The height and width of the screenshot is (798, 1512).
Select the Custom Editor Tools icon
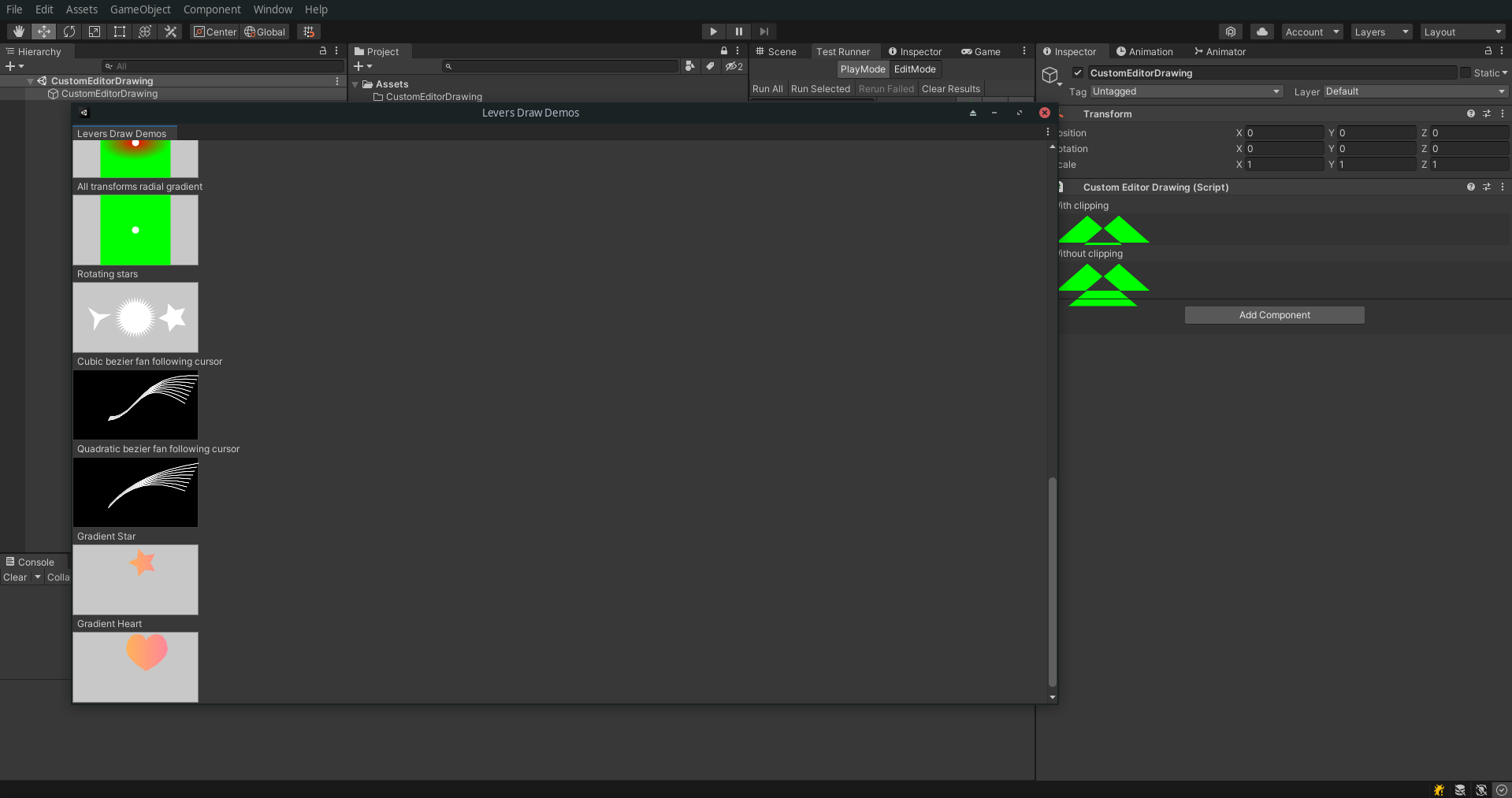(x=170, y=32)
